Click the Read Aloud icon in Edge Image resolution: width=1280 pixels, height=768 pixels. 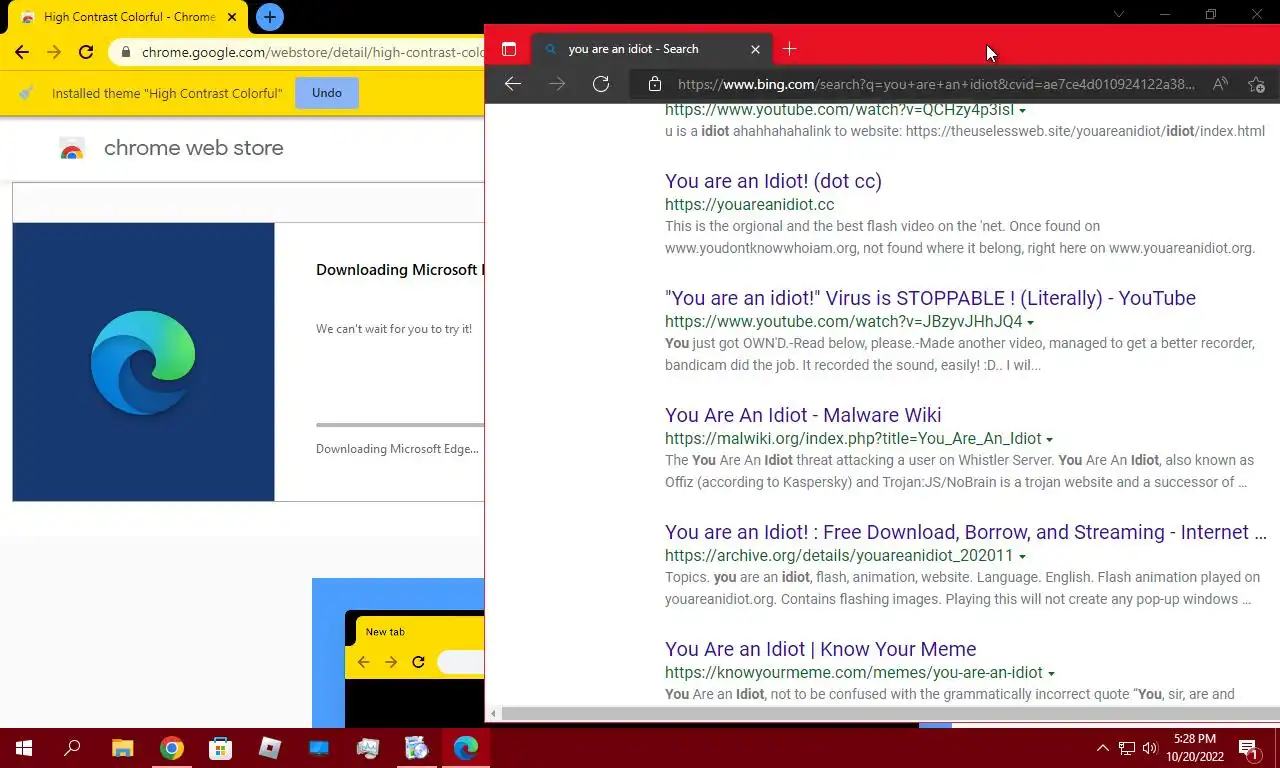pyautogui.click(x=1220, y=84)
